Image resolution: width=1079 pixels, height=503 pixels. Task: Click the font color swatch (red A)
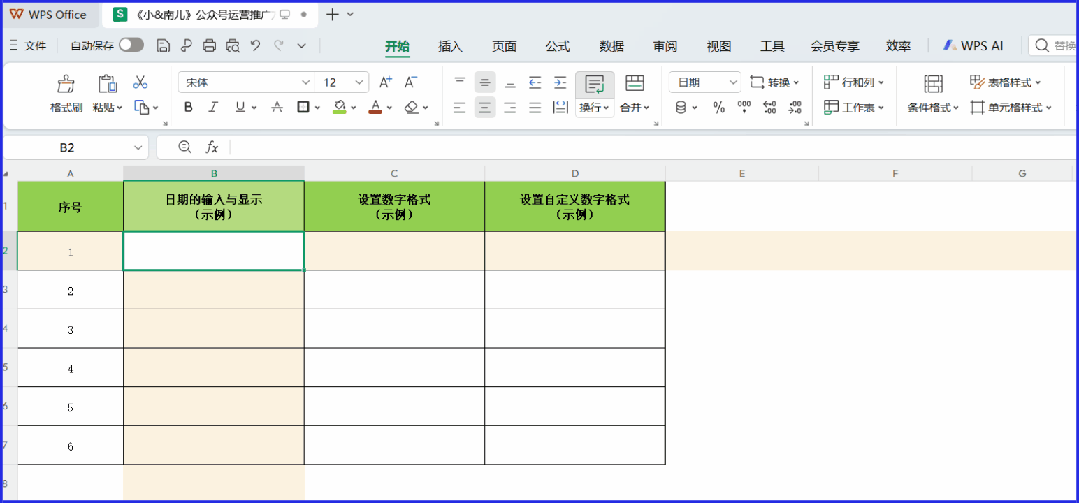coord(375,107)
